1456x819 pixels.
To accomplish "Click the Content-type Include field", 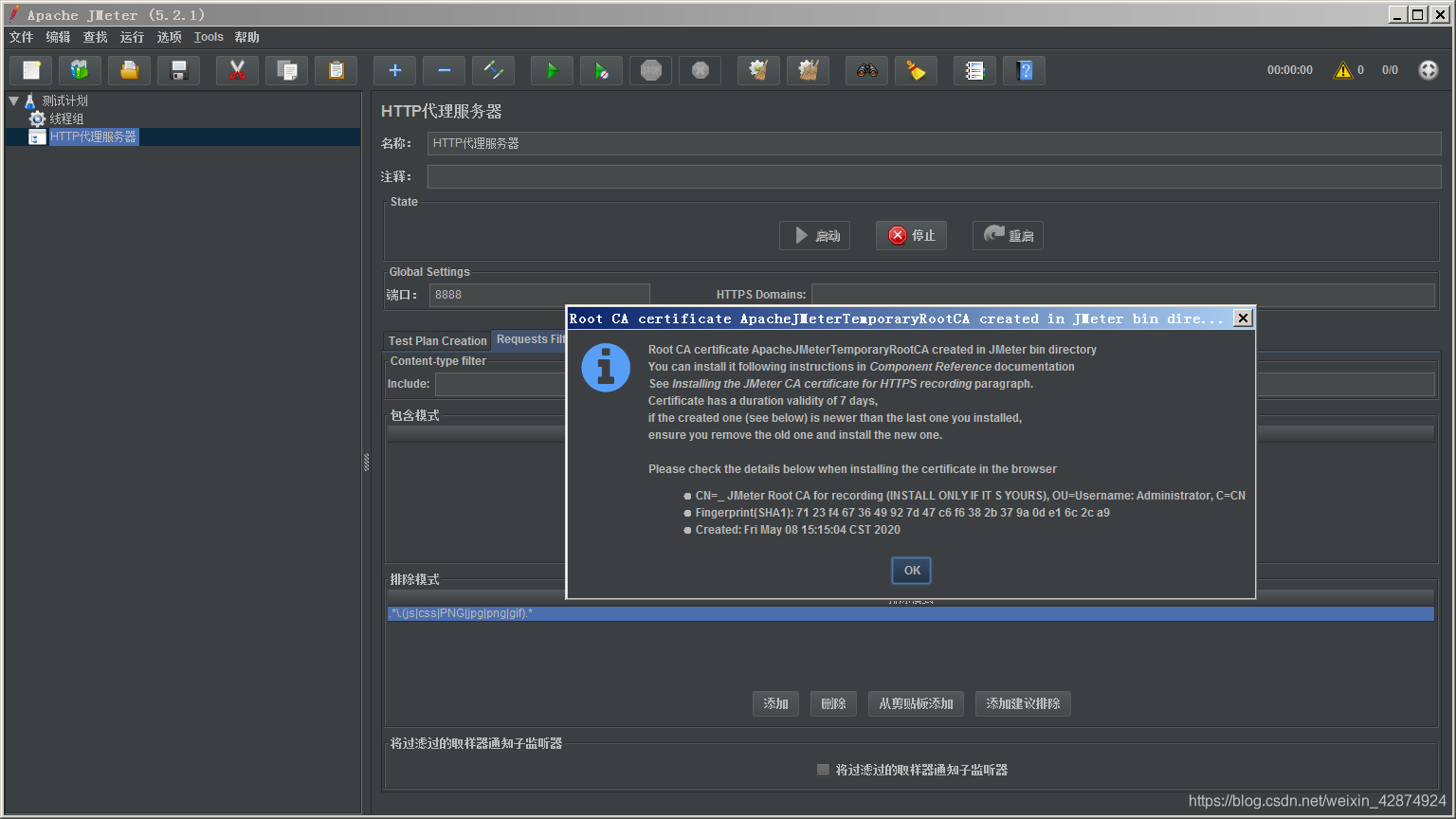I will tap(500, 384).
